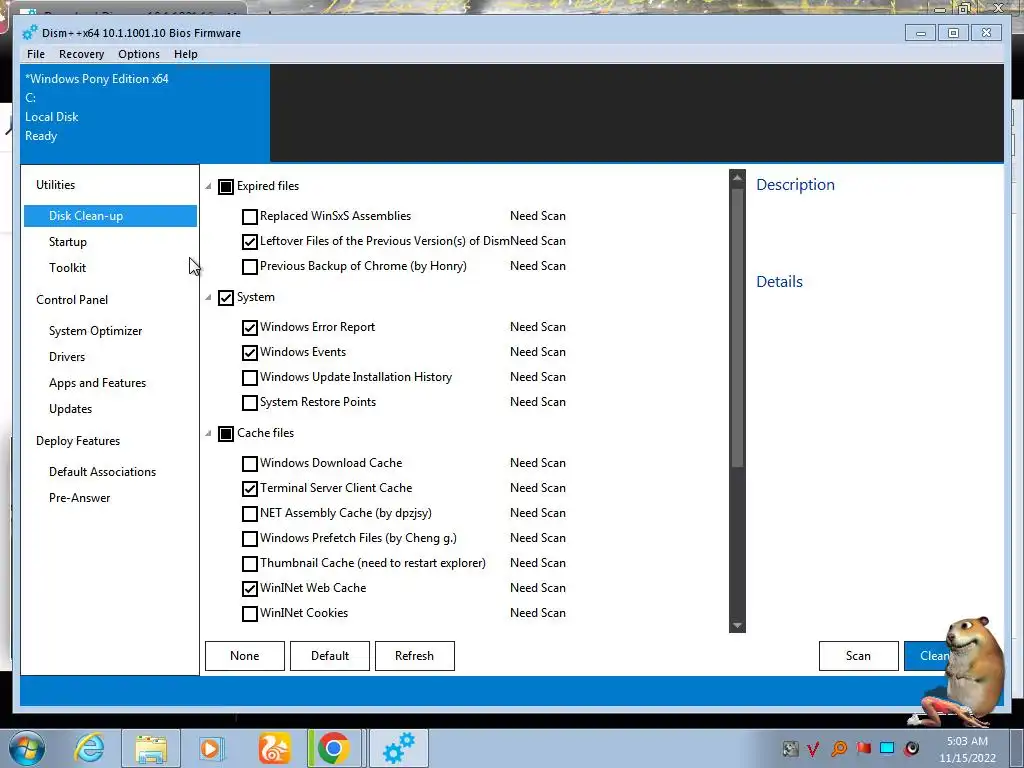Click the red V tray icon
Viewport: 1024px width, 768px height.
tap(813, 748)
